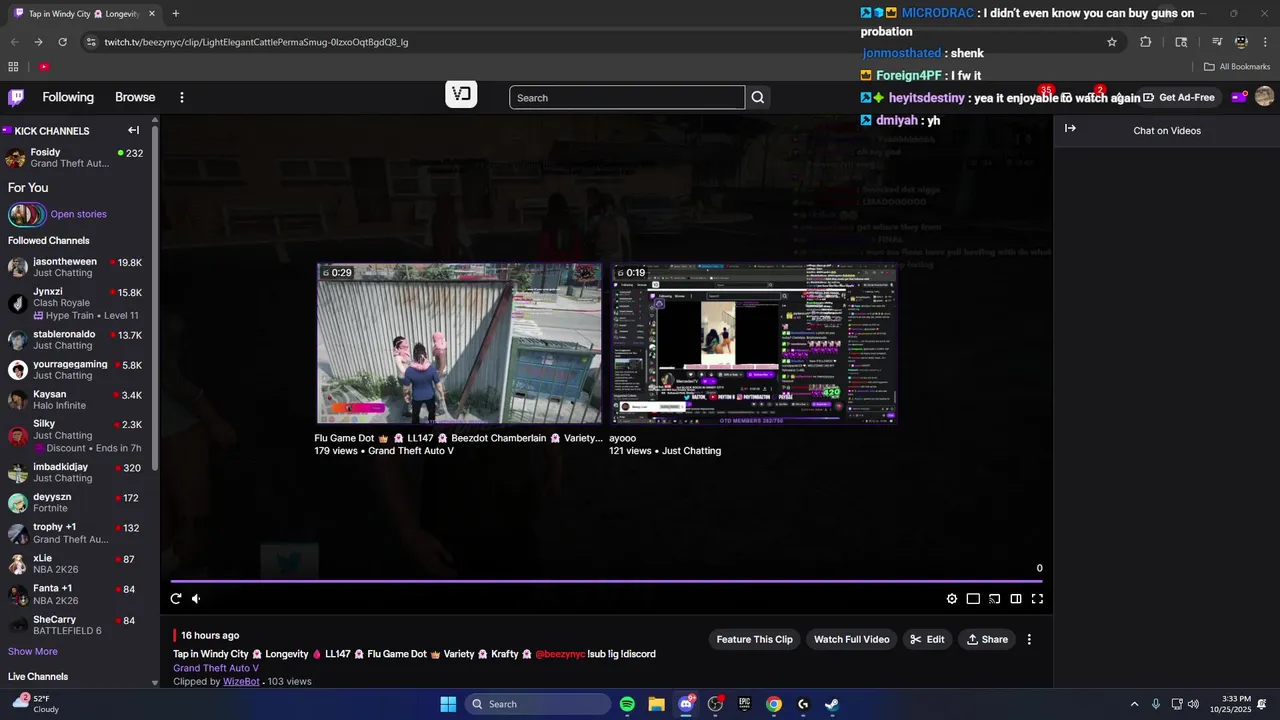Open the Chrome media control icon
1280x720 pixels.
point(1217,42)
